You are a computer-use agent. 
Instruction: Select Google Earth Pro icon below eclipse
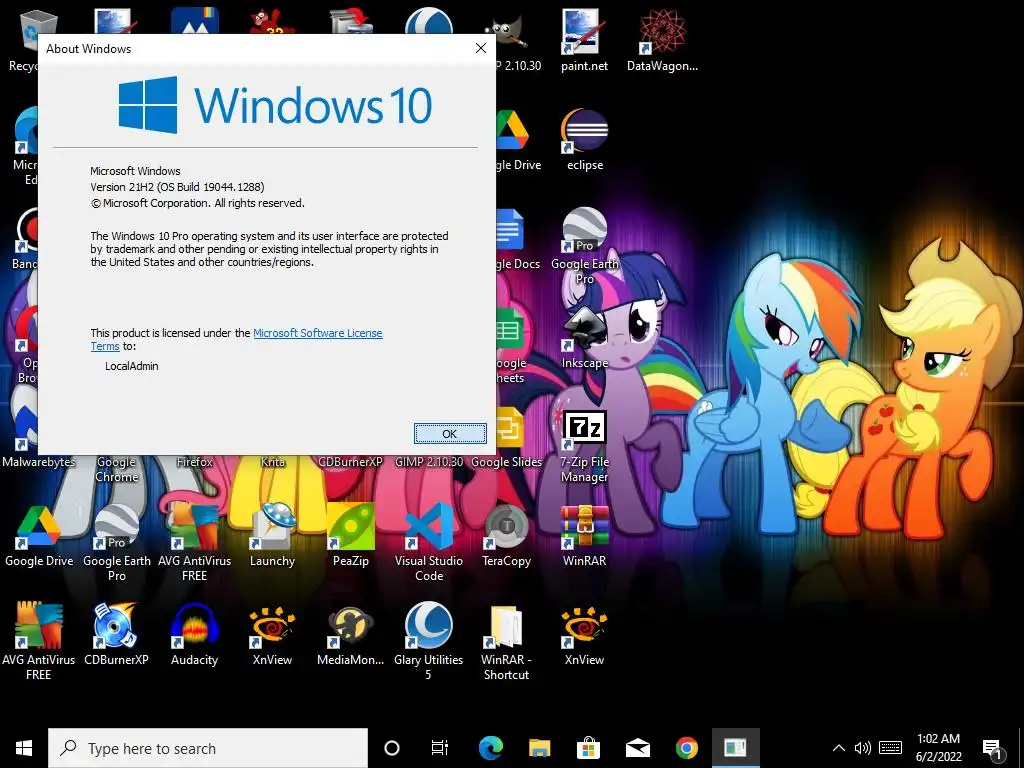point(584,246)
